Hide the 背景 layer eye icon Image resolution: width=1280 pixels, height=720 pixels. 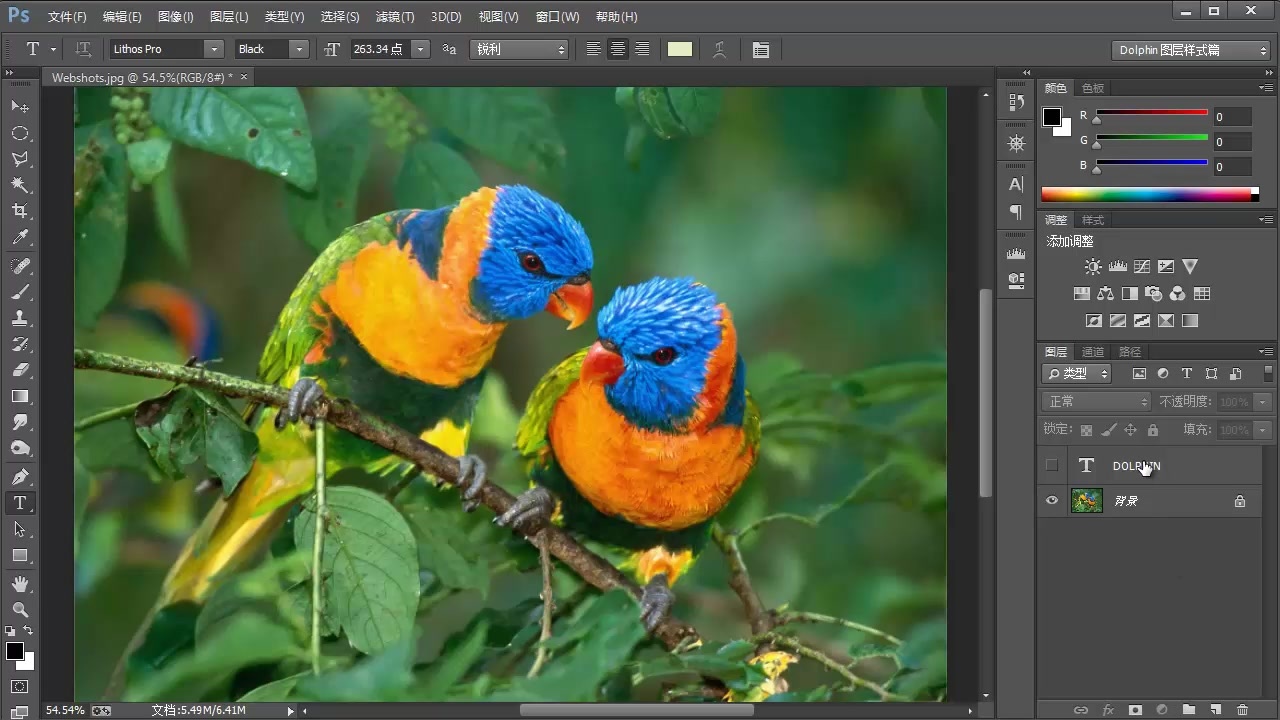point(1051,500)
